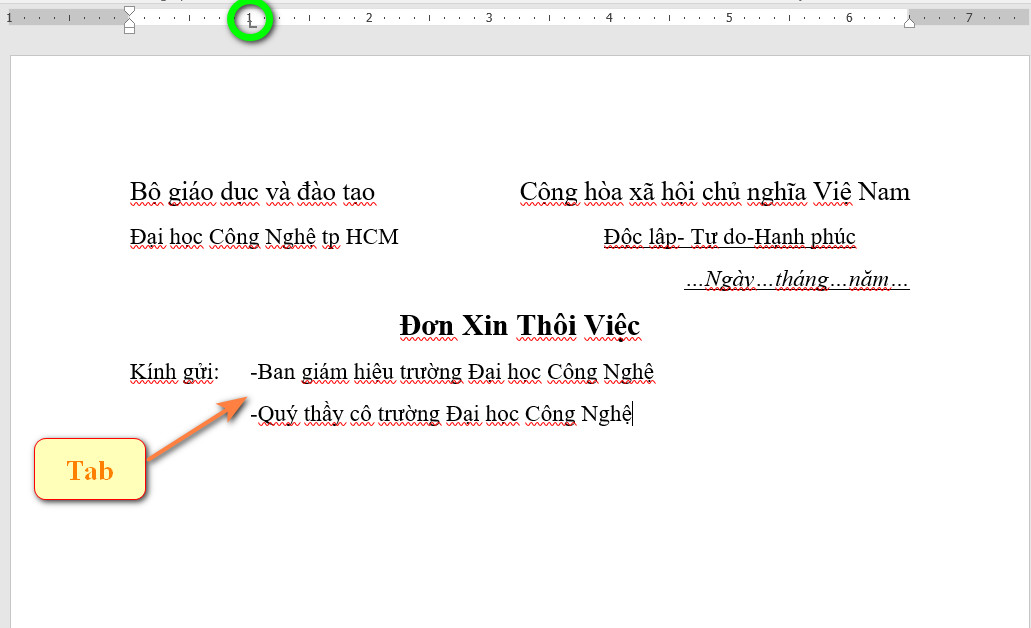The image size is (1031, 628).
Task: Click the ruler at the 6 inch mark
Action: [x=849, y=18]
